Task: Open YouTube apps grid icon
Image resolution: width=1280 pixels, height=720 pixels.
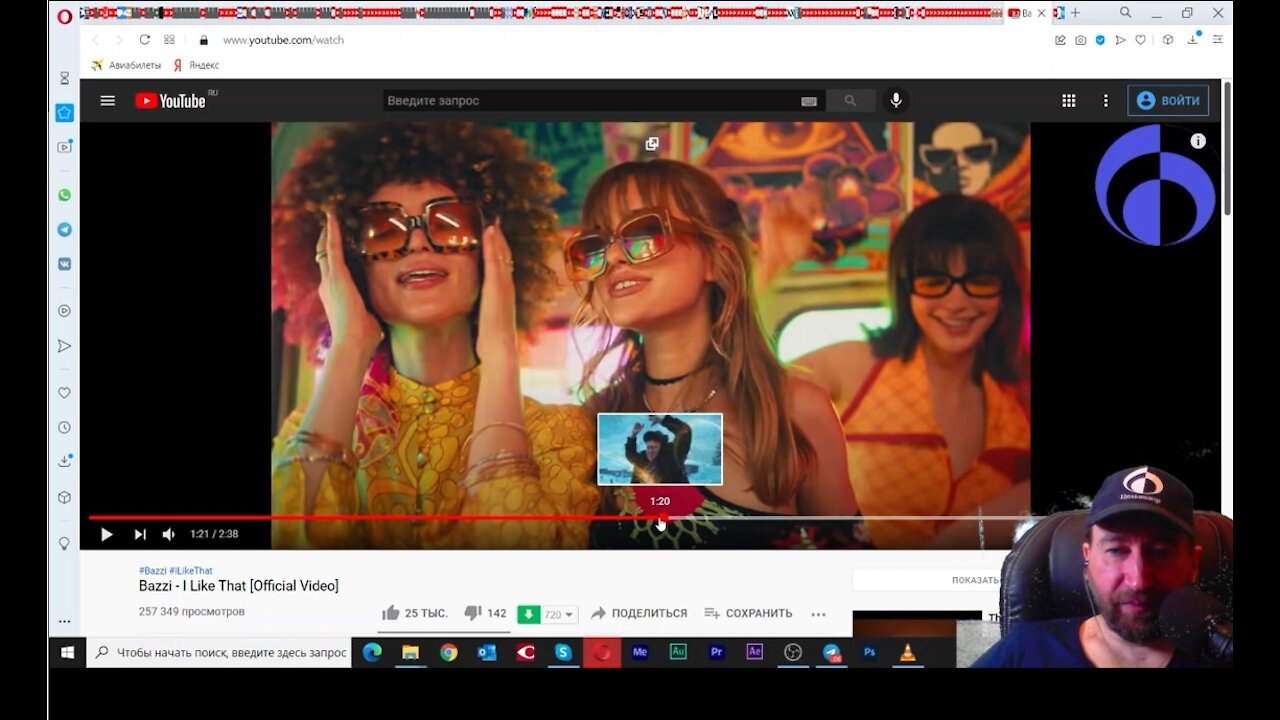Action: pyautogui.click(x=1068, y=101)
